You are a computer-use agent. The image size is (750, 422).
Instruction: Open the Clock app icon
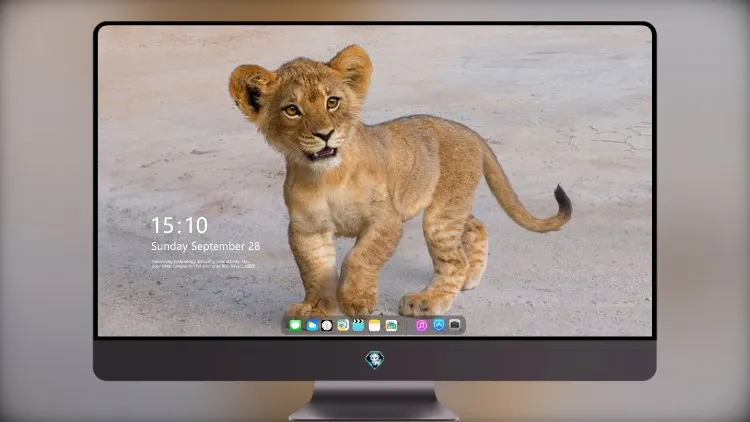click(327, 325)
